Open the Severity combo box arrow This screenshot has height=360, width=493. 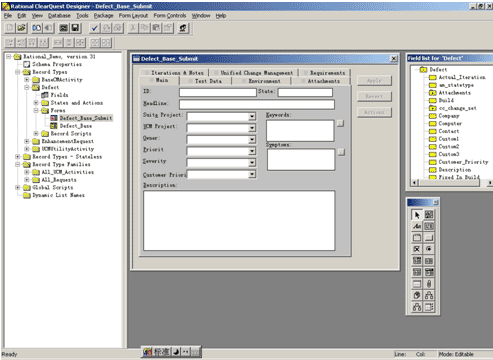point(252,163)
